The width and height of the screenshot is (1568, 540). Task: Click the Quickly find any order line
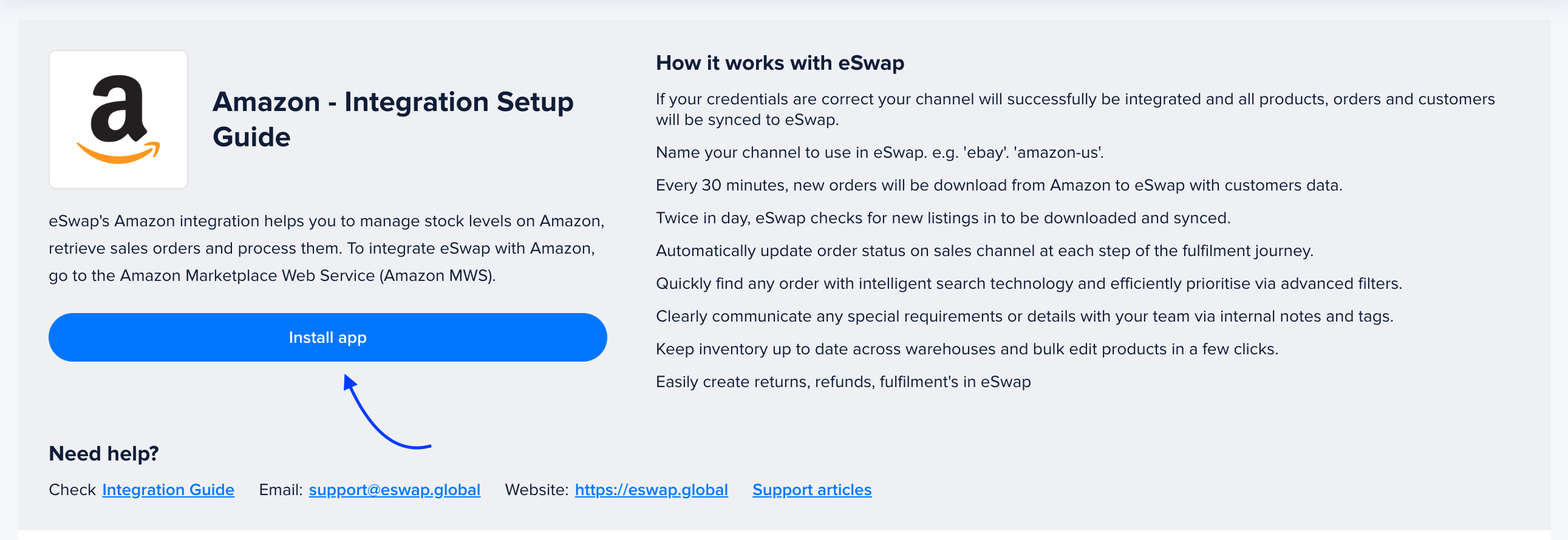pos(1028,284)
